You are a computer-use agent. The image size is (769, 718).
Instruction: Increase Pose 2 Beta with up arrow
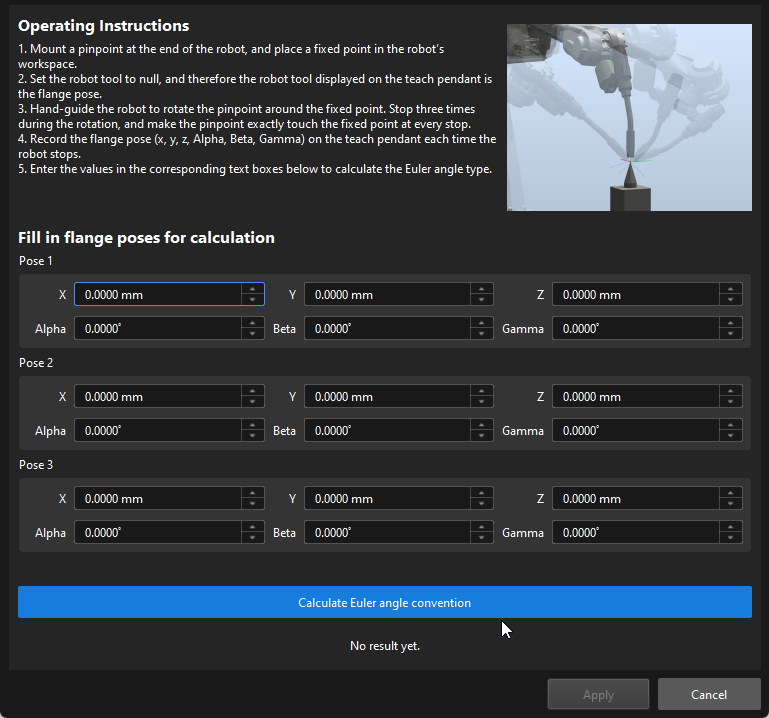pyautogui.click(x=482, y=425)
